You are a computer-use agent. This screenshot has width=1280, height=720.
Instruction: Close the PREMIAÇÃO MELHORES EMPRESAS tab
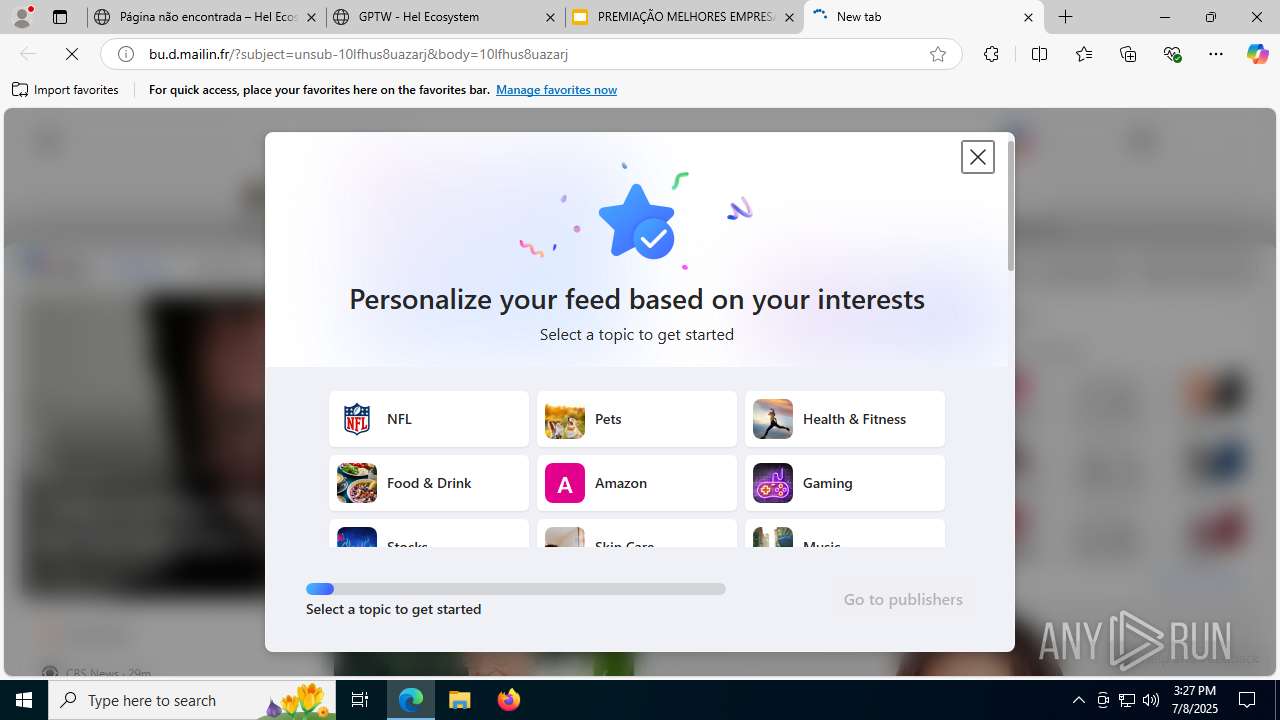tap(789, 17)
